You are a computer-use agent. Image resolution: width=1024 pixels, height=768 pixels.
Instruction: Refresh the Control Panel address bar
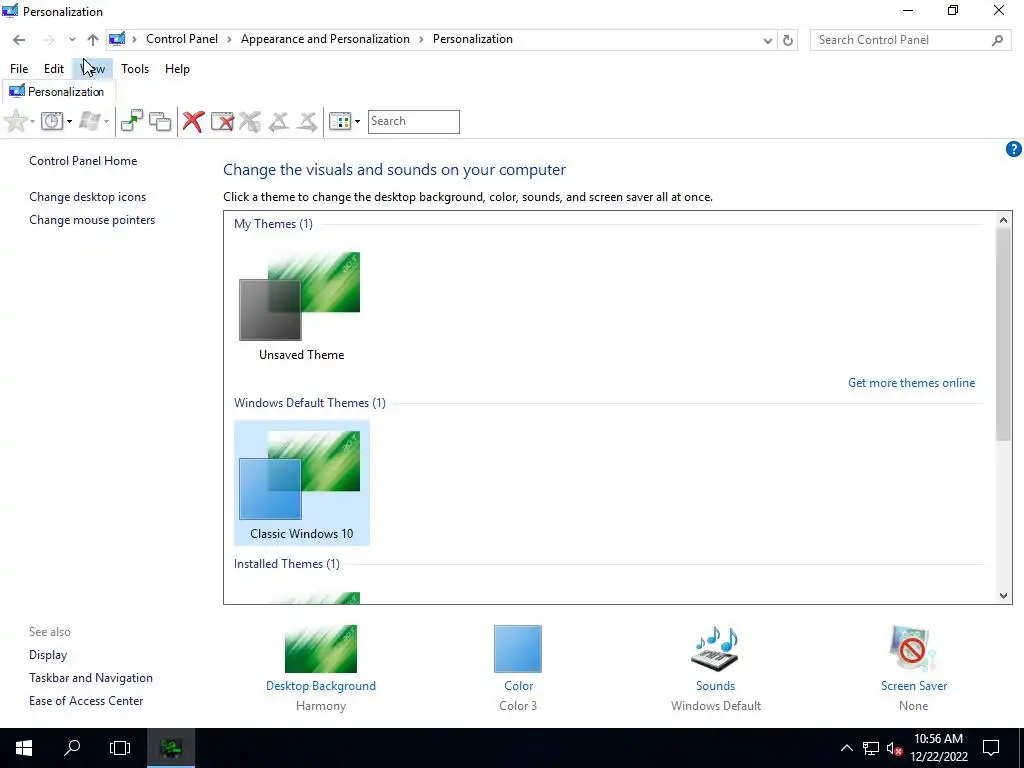pos(788,40)
